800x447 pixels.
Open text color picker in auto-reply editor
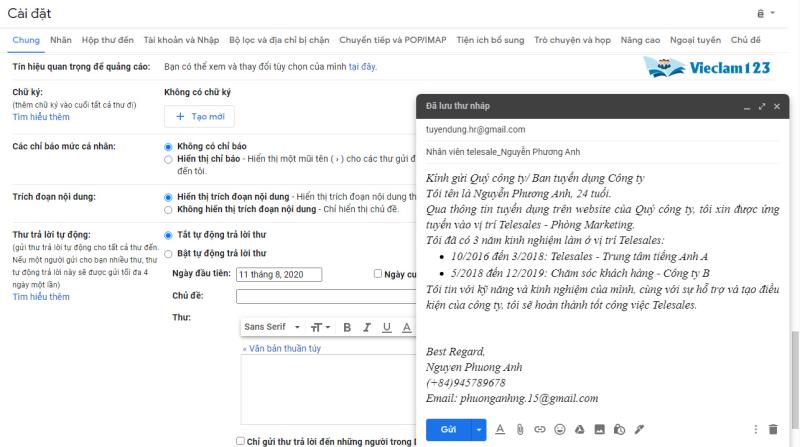407,328
